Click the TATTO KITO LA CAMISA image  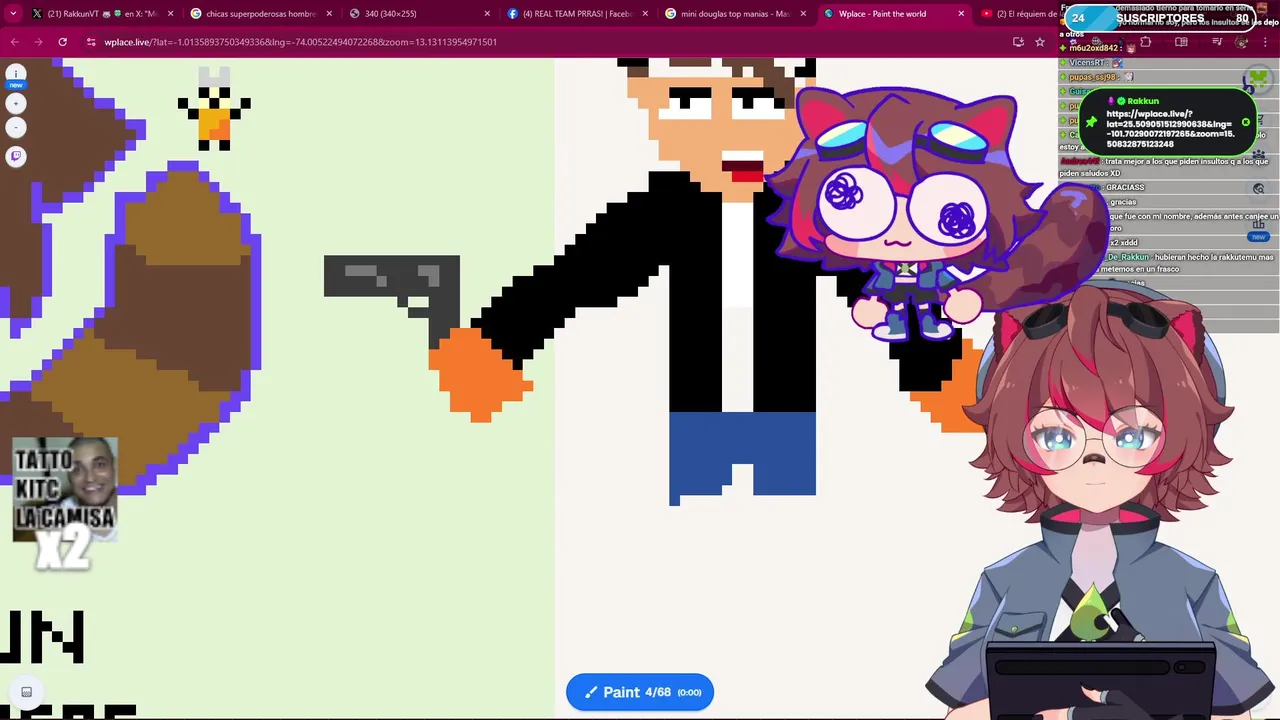(x=64, y=490)
